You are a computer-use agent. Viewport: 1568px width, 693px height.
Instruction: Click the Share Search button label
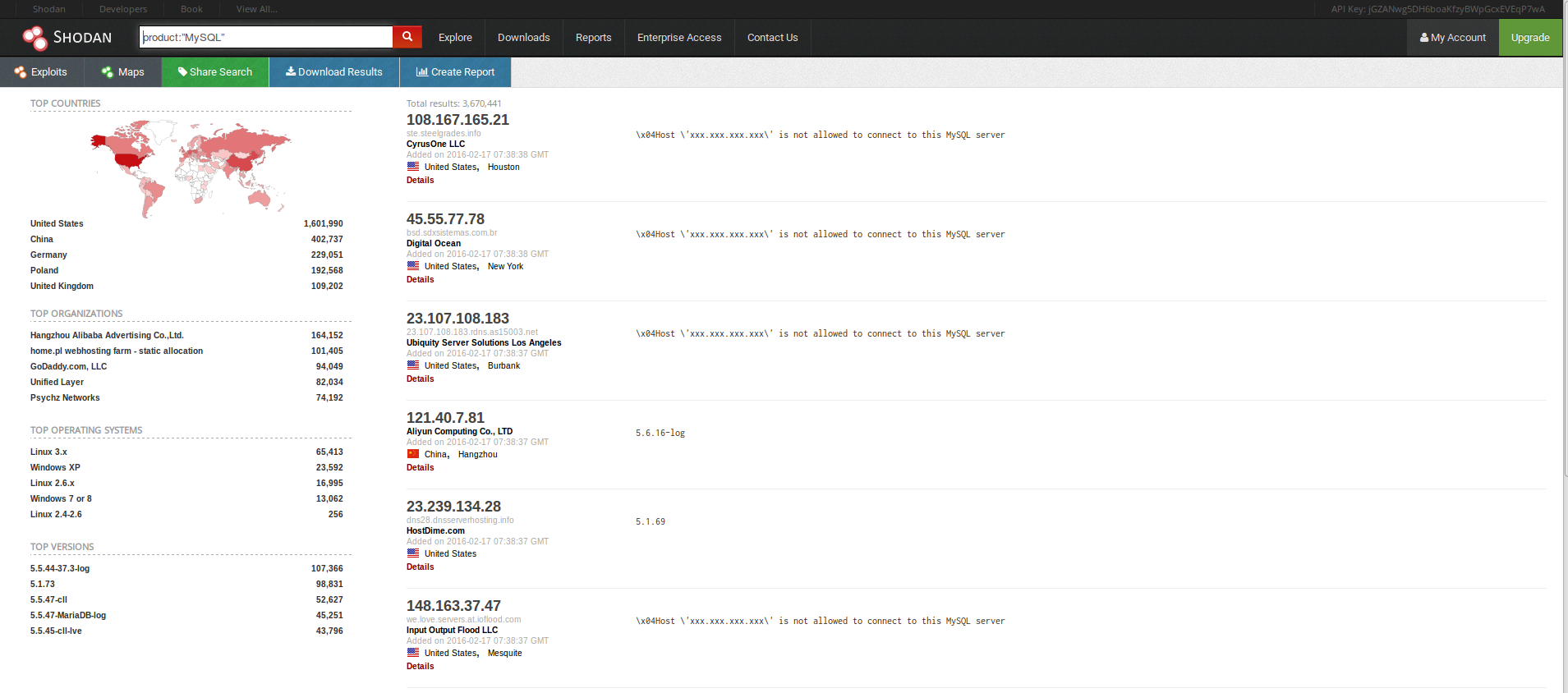pyautogui.click(x=221, y=72)
